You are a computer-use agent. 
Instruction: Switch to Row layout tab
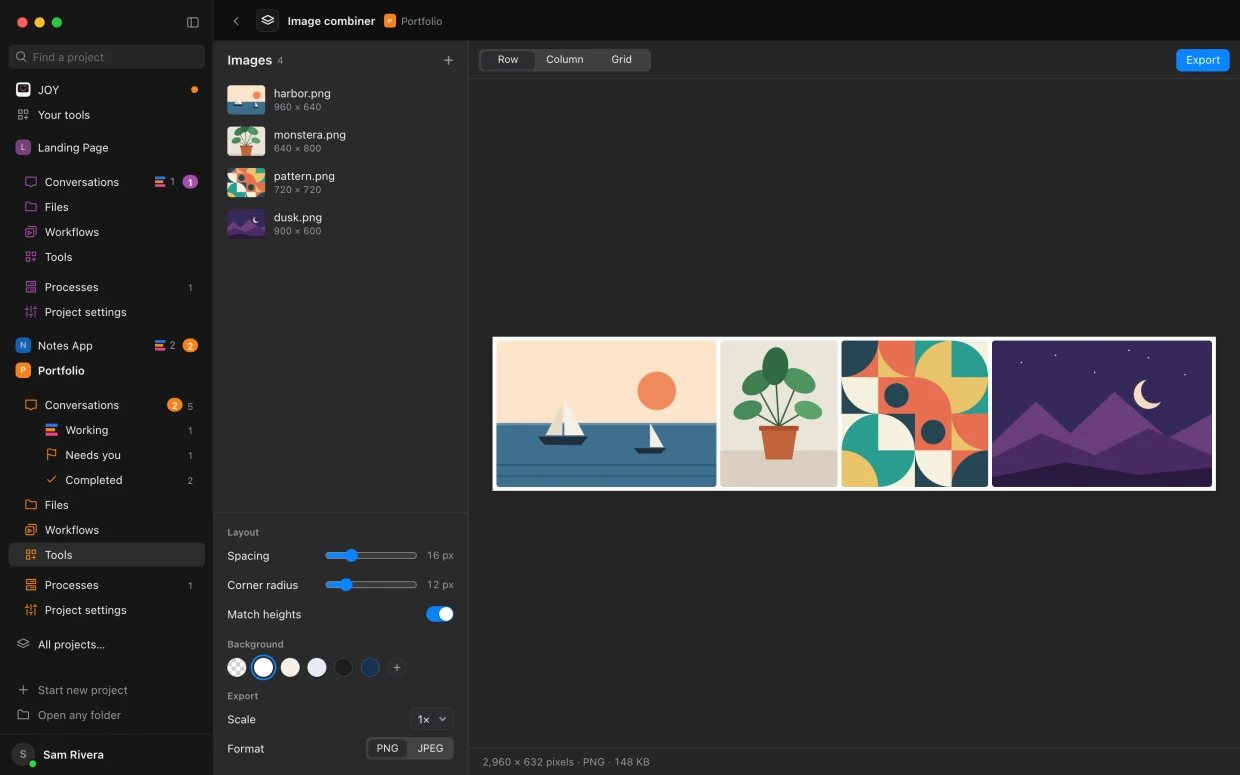508,60
